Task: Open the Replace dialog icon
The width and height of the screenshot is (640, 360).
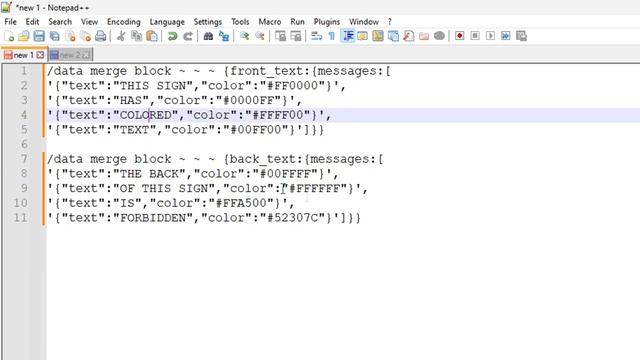Action: point(224,36)
